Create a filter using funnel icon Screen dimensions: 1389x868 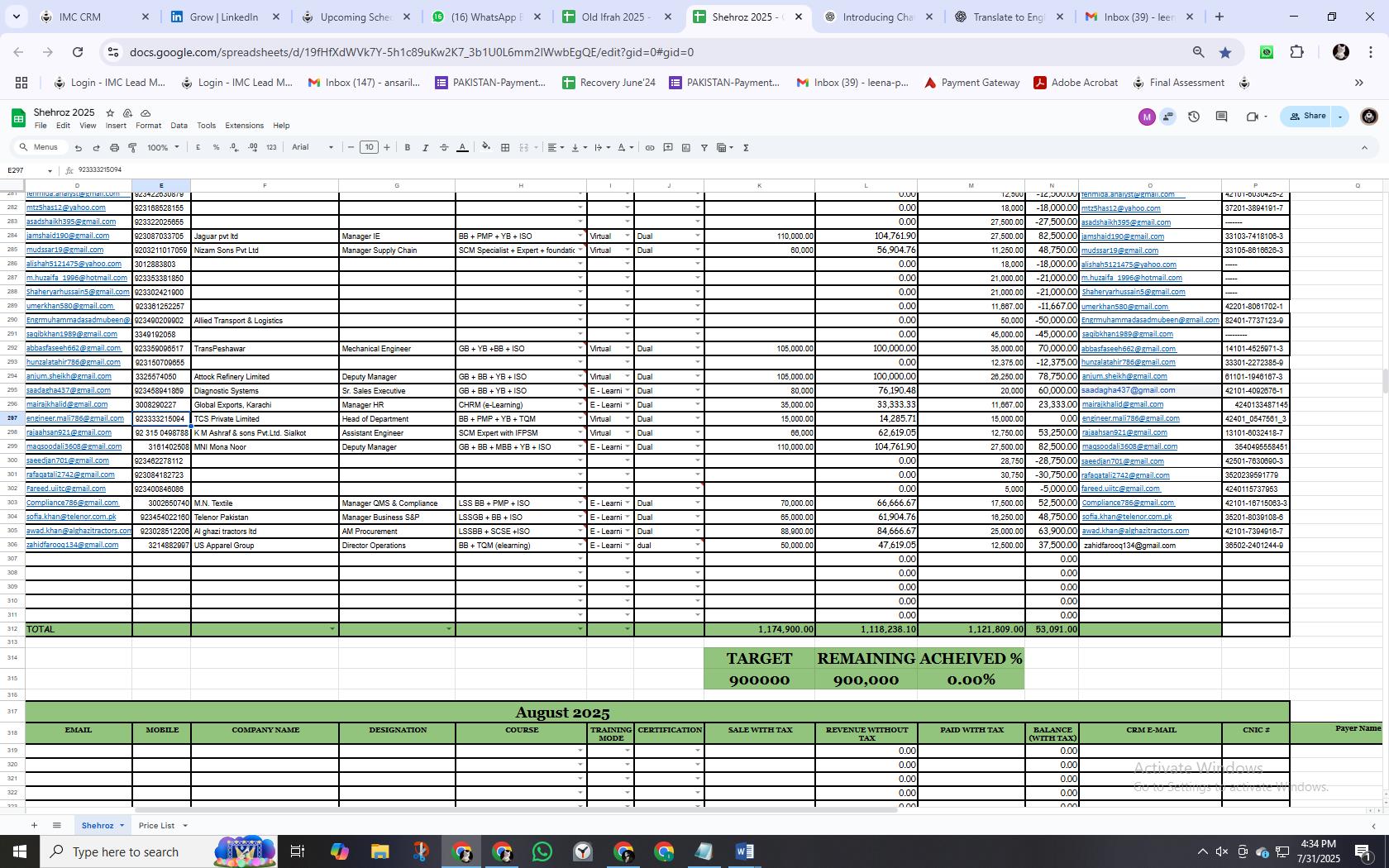tap(704, 148)
